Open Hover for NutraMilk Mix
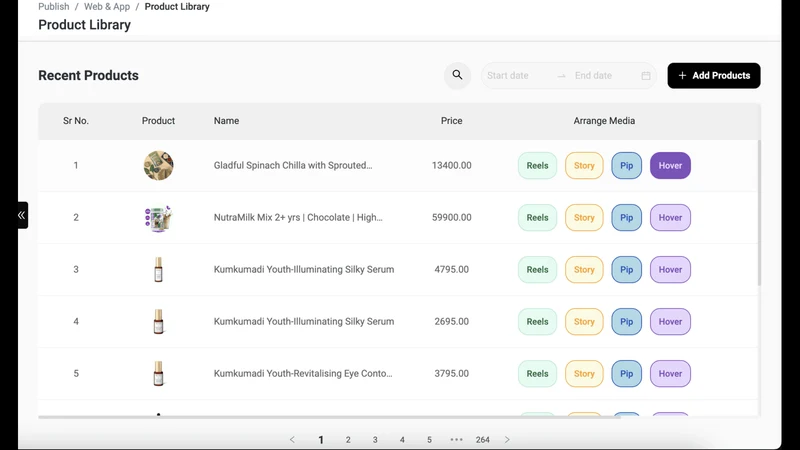Screen dimensions: 800x450 [x=670, y=217]
